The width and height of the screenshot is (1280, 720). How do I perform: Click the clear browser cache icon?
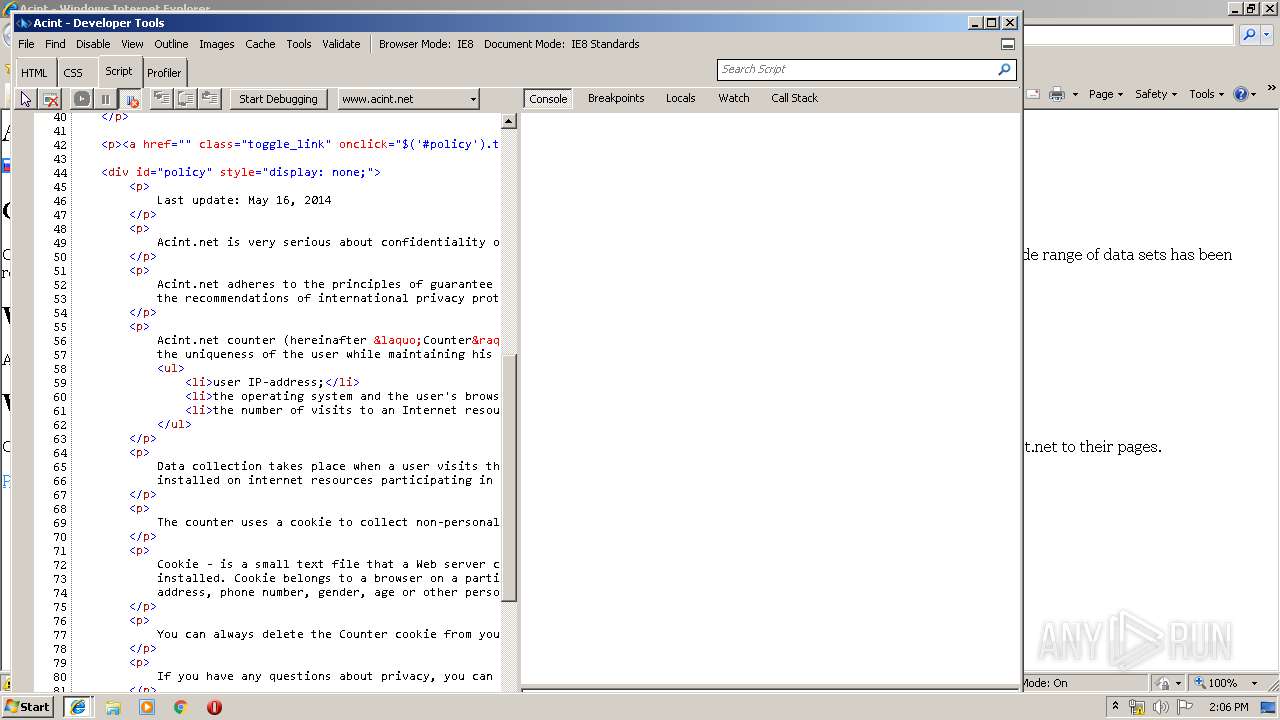pos(50,99)
